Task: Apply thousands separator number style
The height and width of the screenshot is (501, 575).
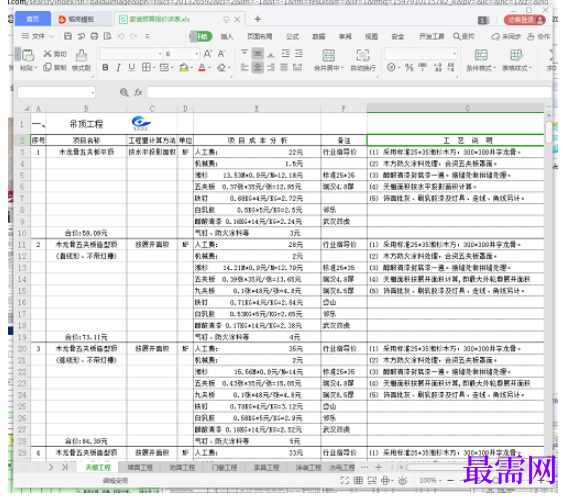Action: click(x=422, y=67)
